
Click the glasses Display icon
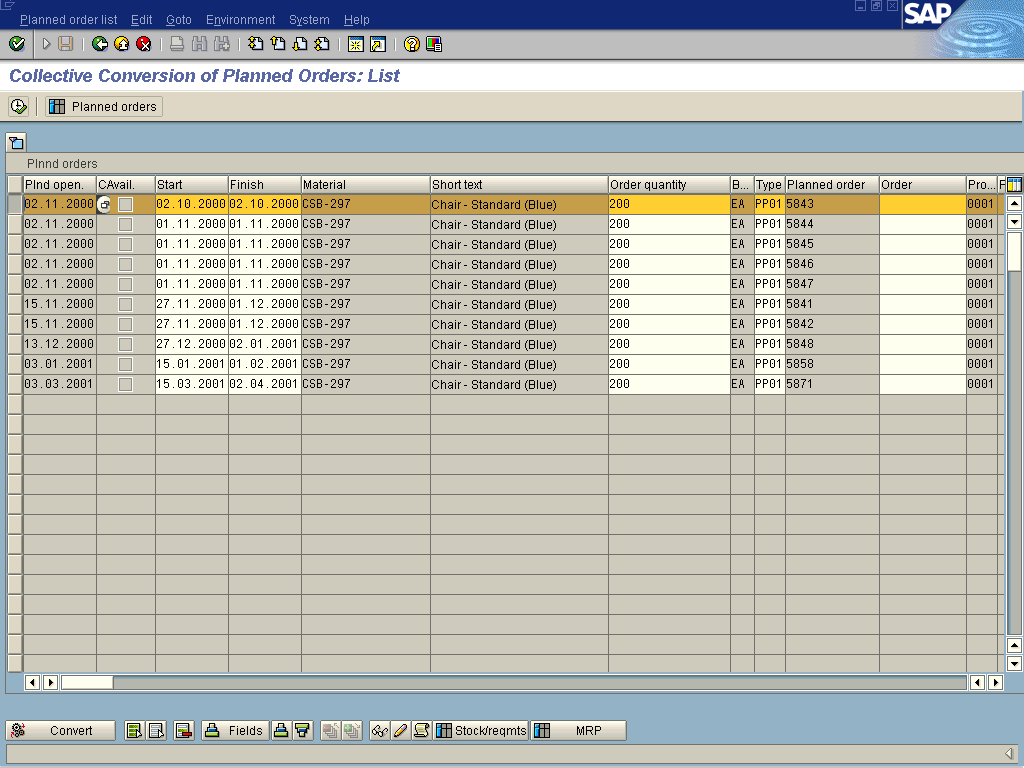pos(379,730)
